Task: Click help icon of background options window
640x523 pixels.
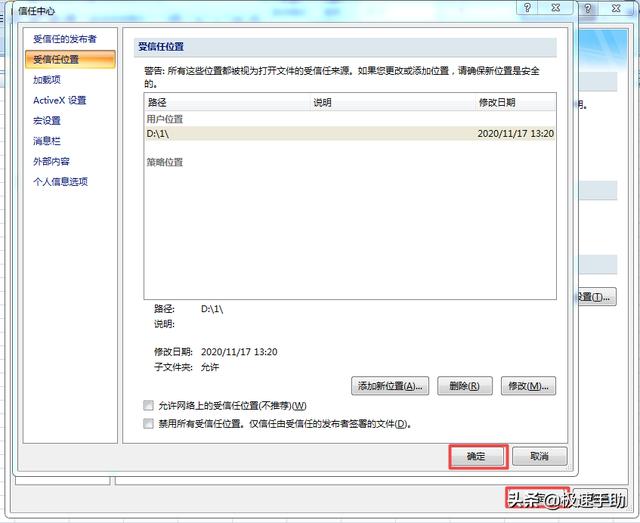Action: point(588,8)
